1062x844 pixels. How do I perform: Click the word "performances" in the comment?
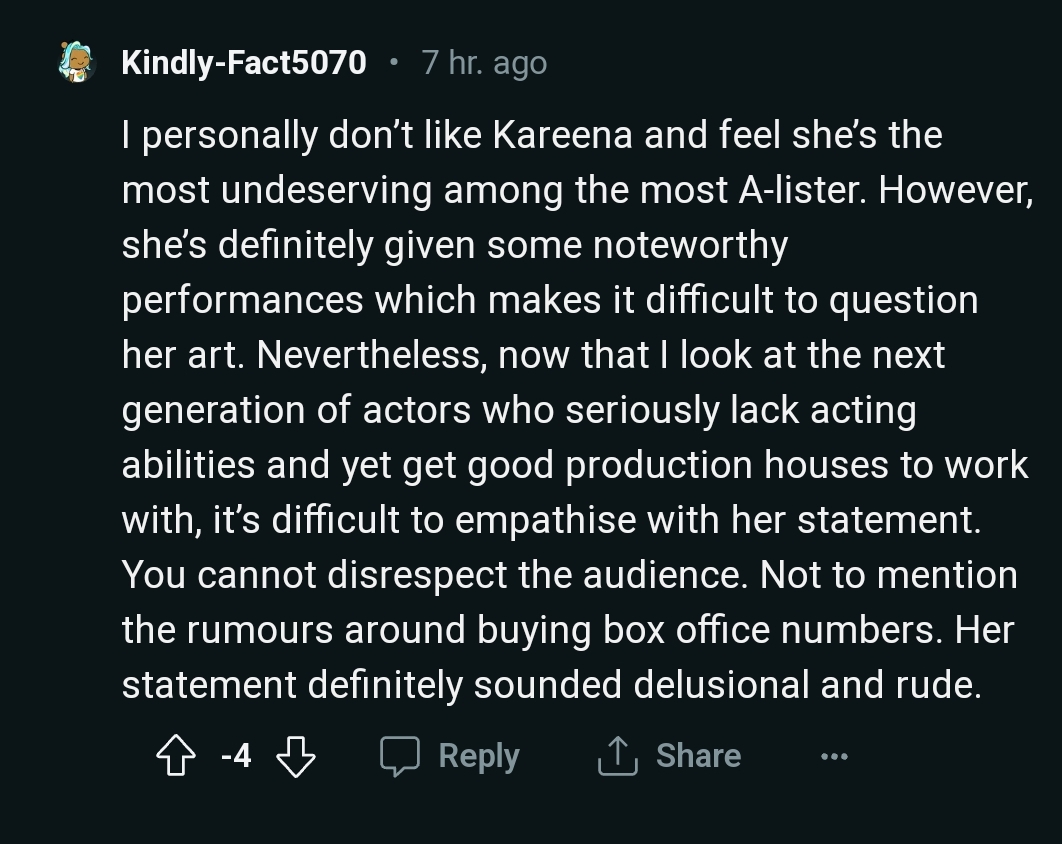242,300
